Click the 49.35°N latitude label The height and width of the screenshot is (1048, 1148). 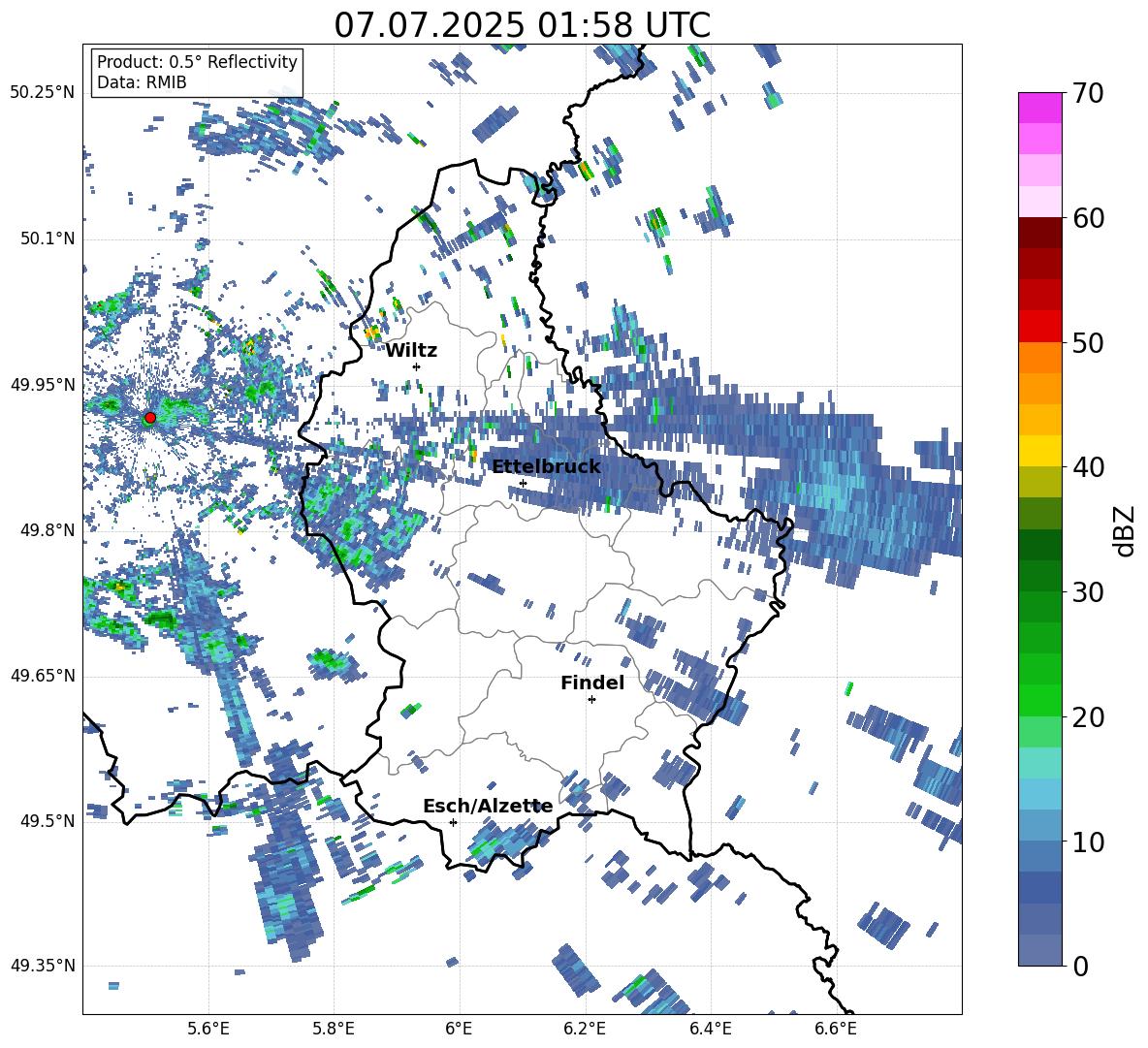pyautogui.click(x=43, y=966)
